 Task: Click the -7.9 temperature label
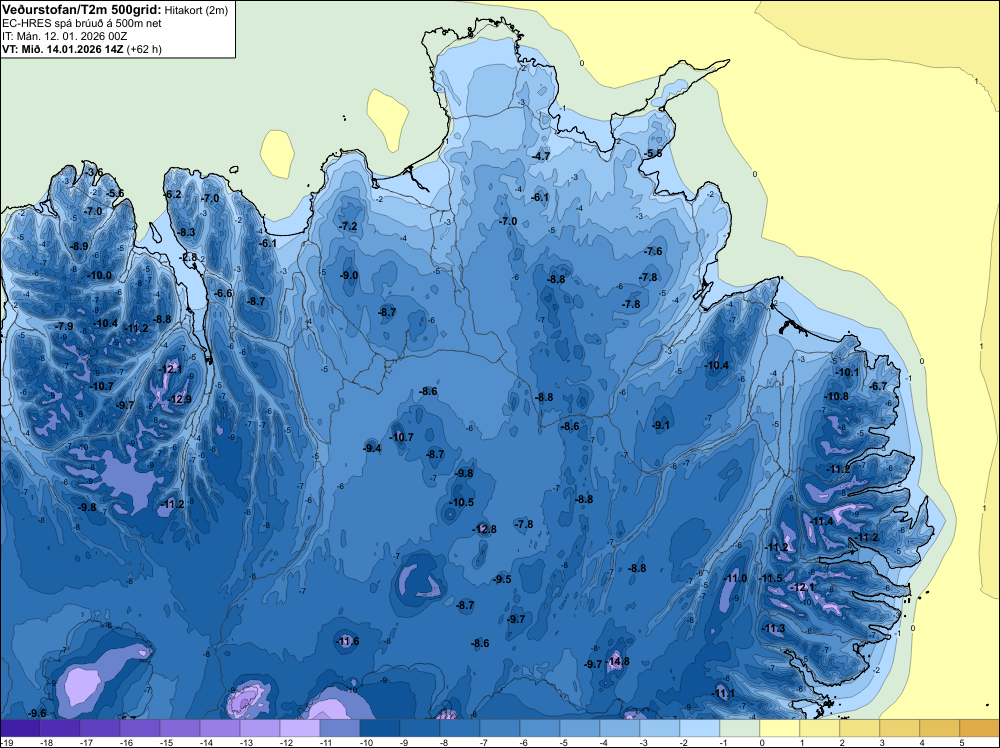[x=64, y=326]
